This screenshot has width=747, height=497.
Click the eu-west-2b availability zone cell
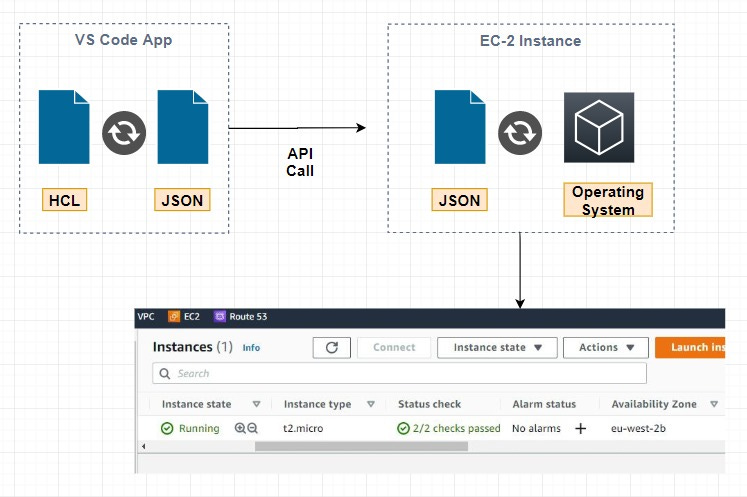[638, 428]
